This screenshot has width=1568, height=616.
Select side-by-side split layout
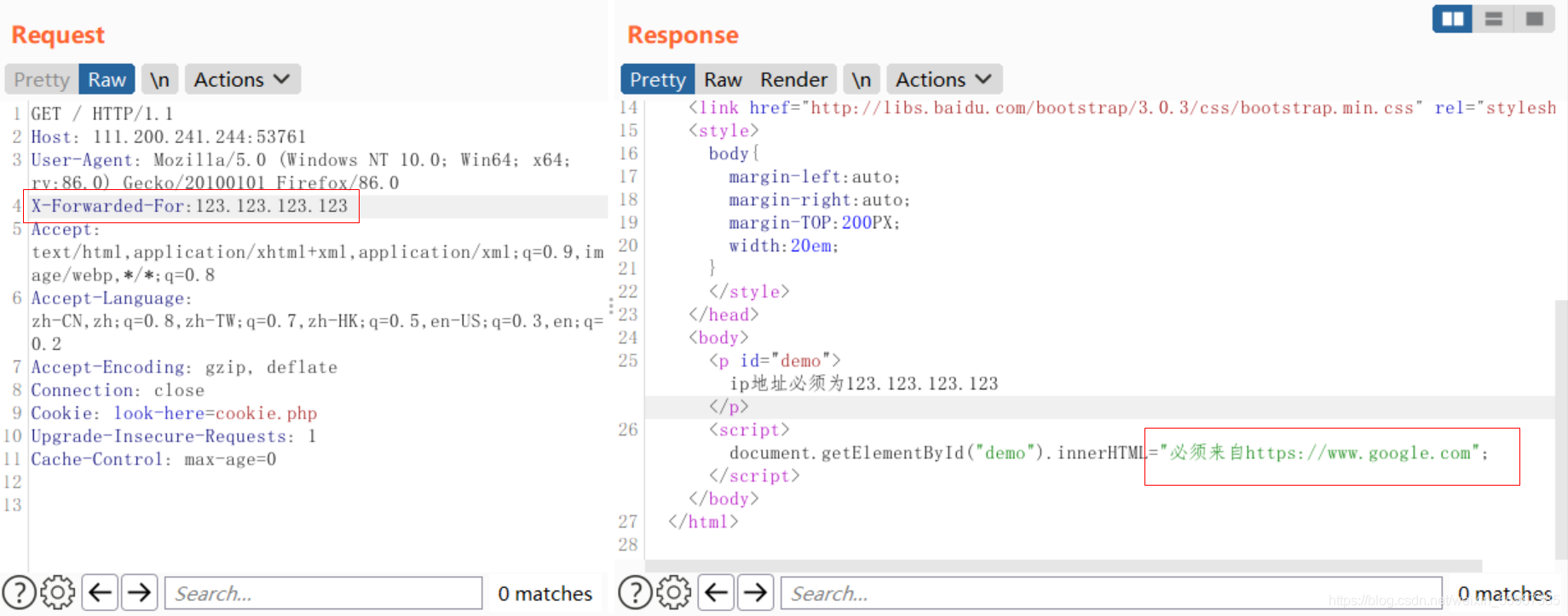point(1453,19)
